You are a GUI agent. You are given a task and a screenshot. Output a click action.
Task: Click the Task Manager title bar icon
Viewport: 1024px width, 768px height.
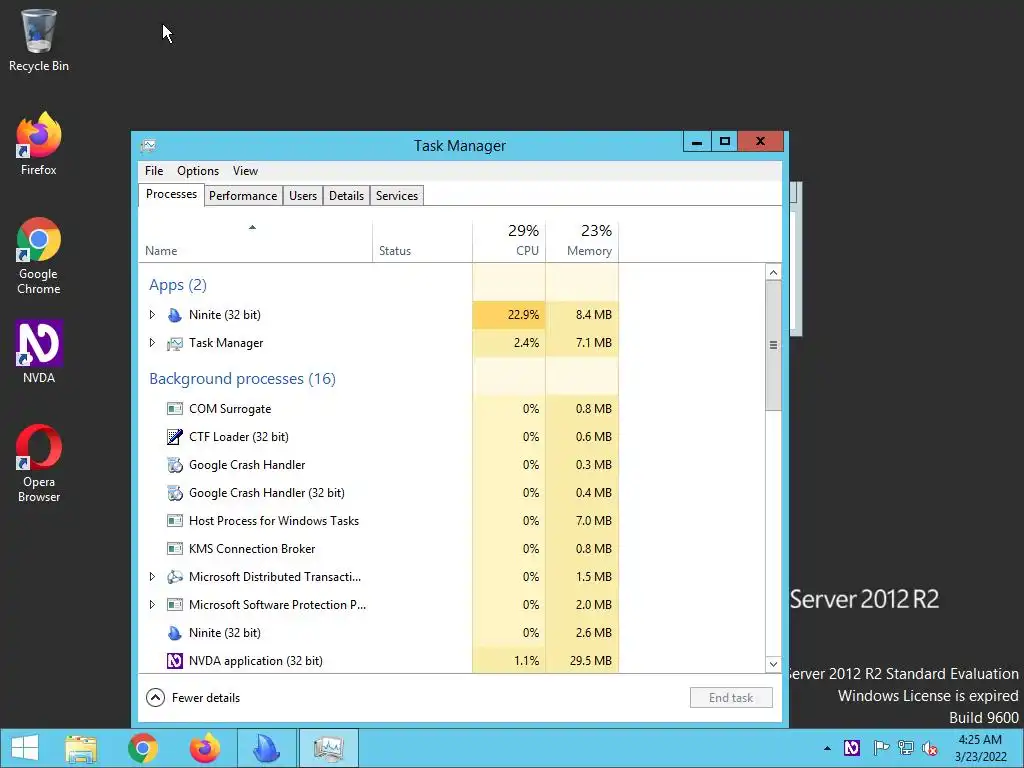148,145
